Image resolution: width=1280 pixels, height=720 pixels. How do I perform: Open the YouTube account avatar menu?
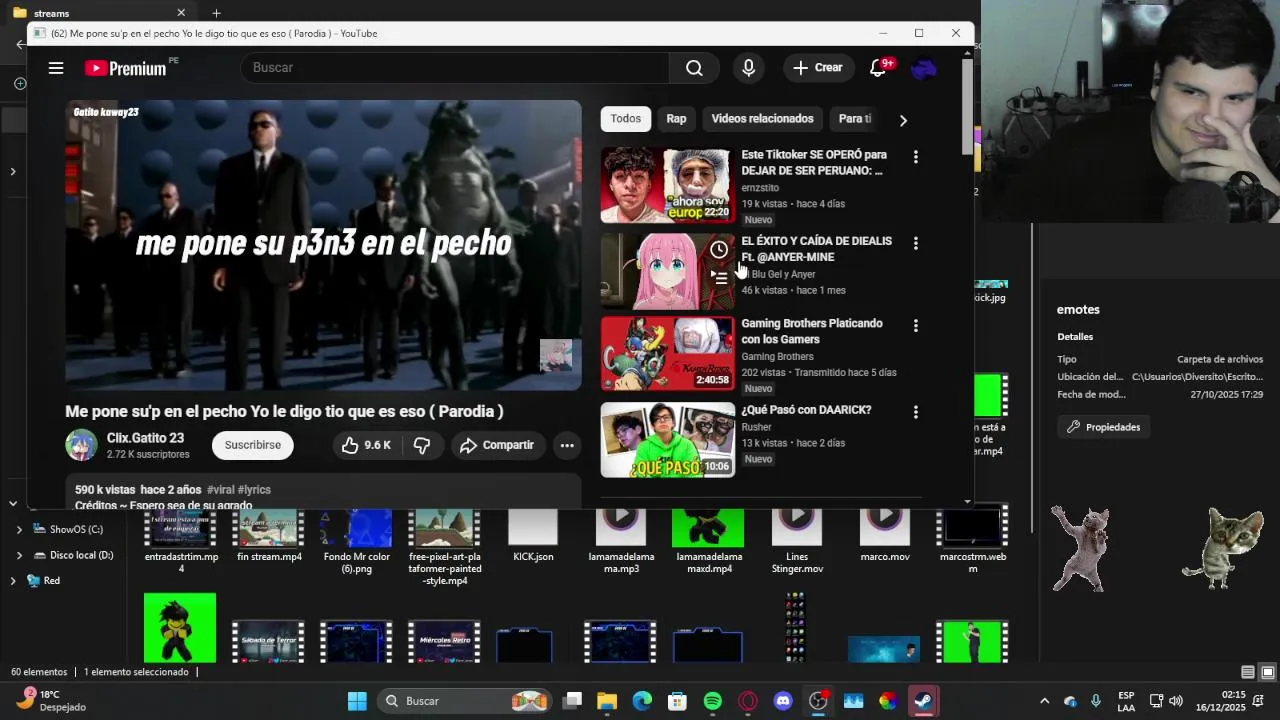(924, 68)
